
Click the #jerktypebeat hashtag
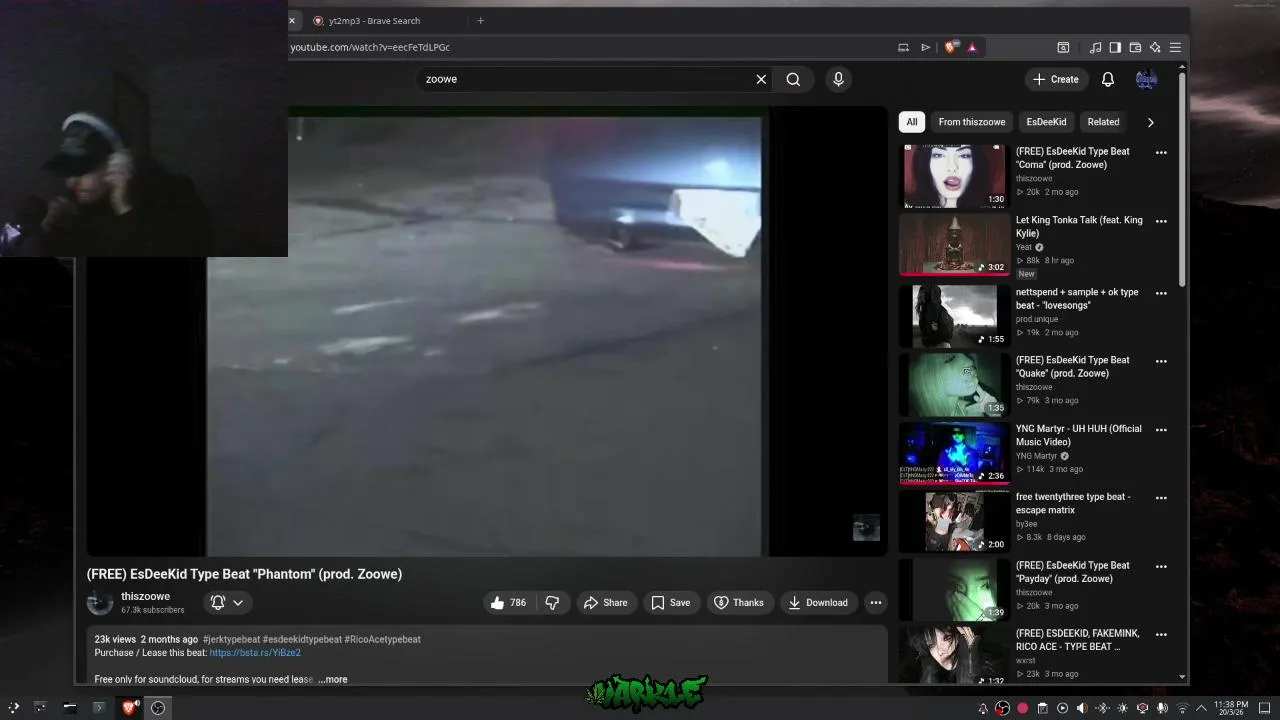click(x=231, y=639)
